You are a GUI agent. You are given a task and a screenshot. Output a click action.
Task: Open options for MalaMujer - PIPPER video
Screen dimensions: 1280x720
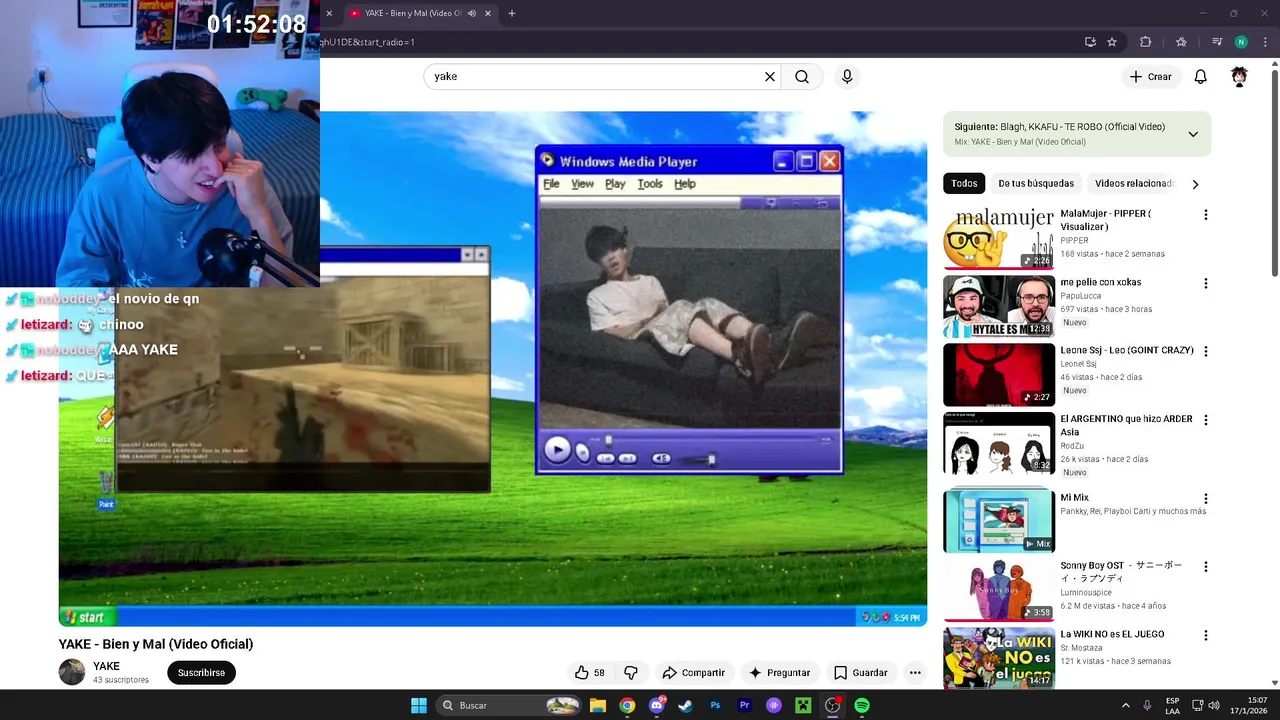(1205, 215)
